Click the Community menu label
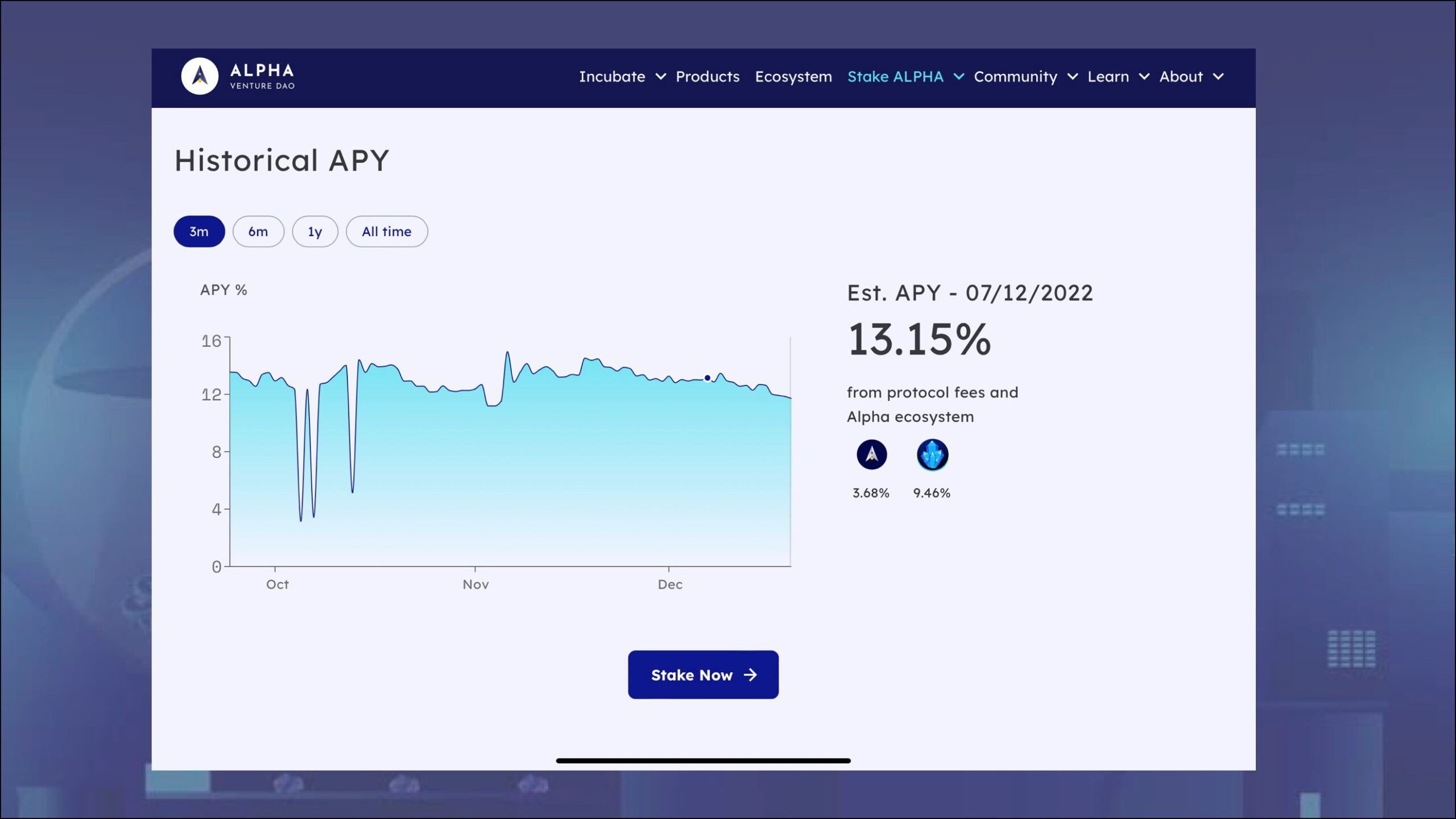The height and width of the screenshot is (819, 1456). [x=1015, y=77]
